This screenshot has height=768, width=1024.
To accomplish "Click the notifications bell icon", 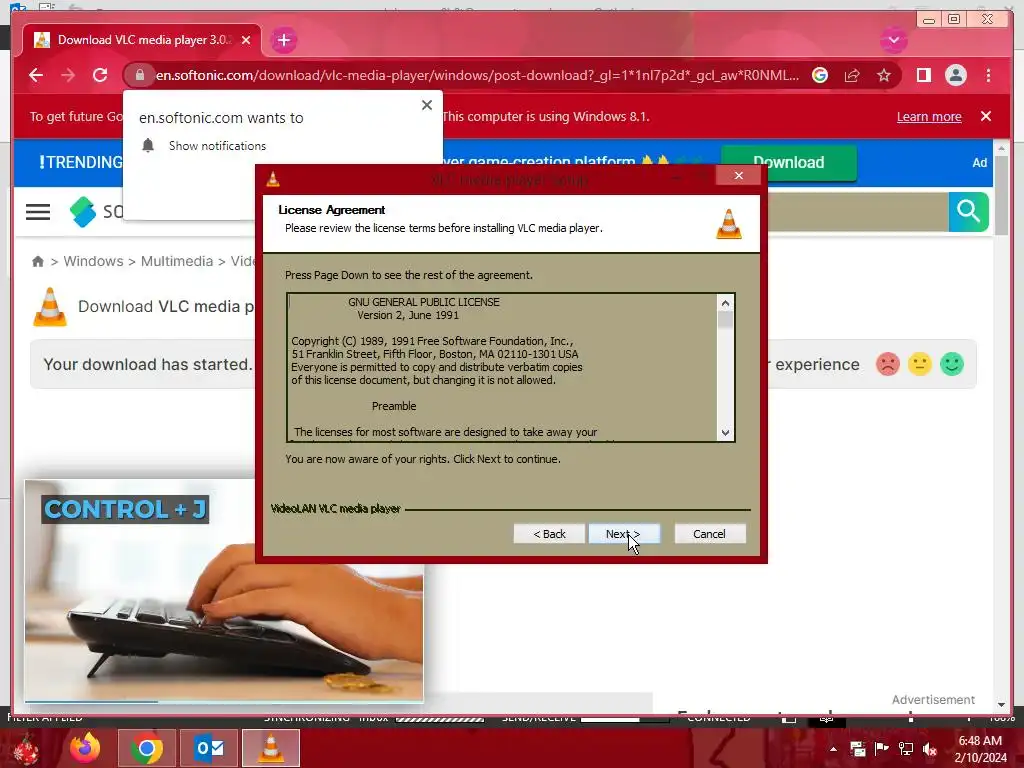I will [x=148, y=145].
